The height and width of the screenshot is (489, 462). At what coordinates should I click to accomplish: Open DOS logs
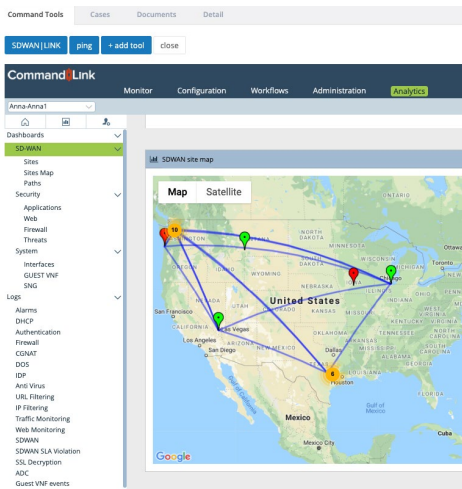pos(22,365)
